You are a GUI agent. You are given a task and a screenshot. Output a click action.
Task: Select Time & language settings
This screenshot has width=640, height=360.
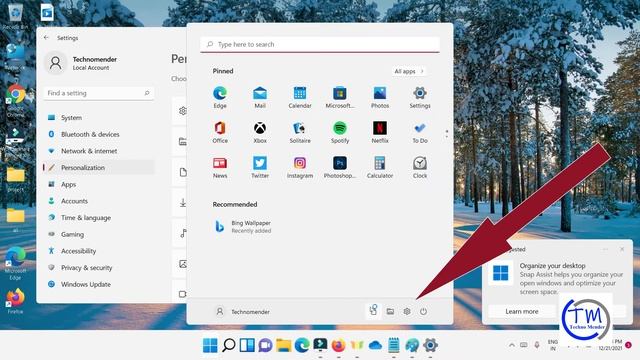pyautogui.click(x=98, y=218)
